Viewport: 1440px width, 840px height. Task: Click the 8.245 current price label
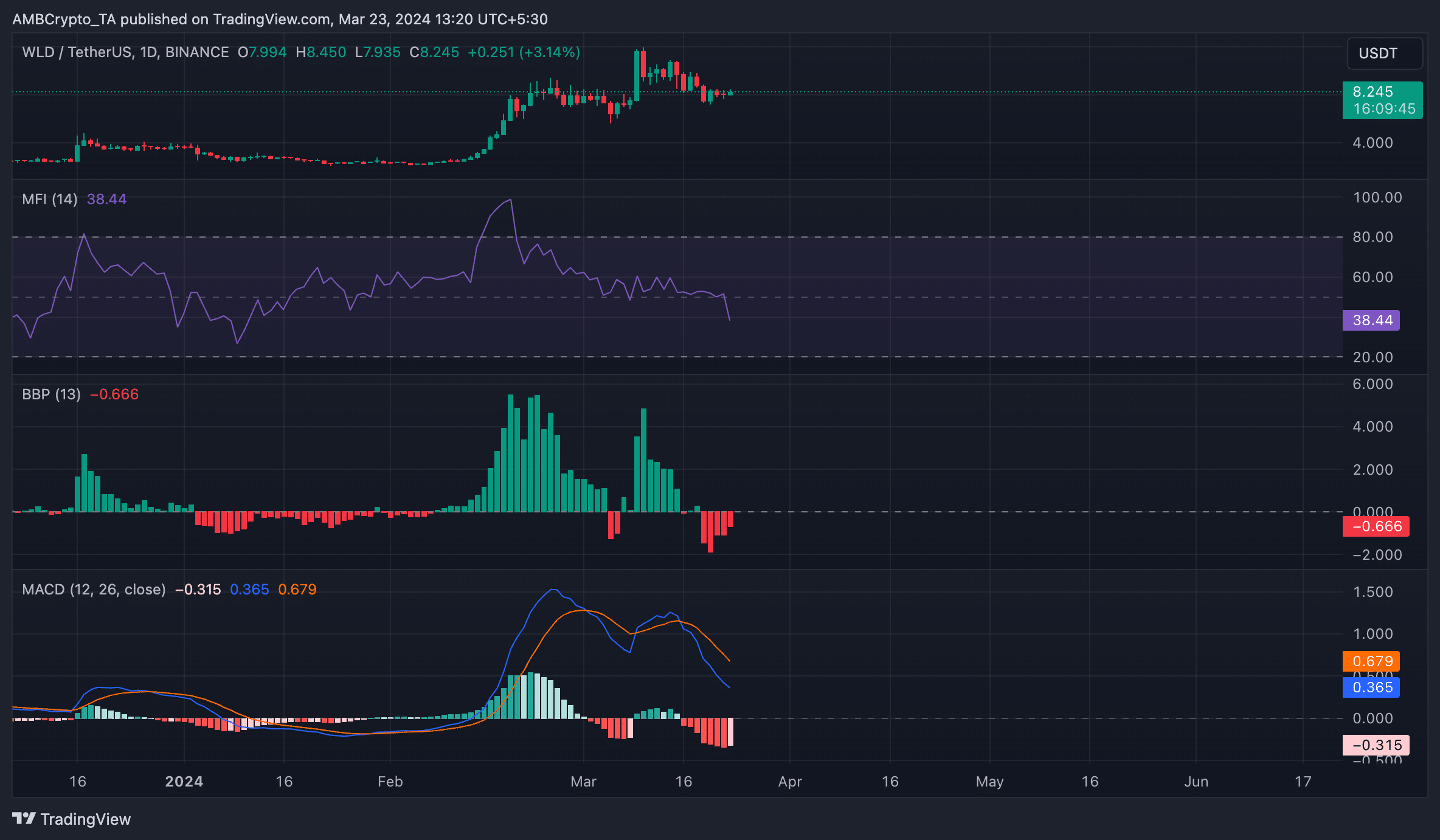pyautogui.click(x=1373, y=92)
